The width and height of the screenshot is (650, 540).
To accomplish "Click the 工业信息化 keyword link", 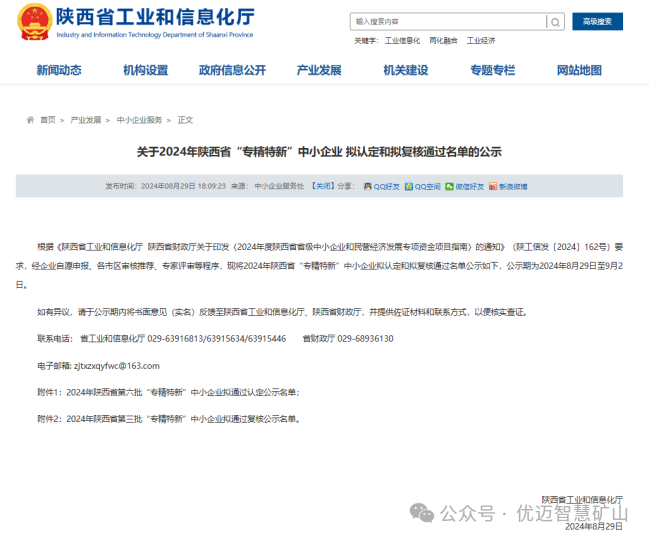I will [x=402, y=41].
